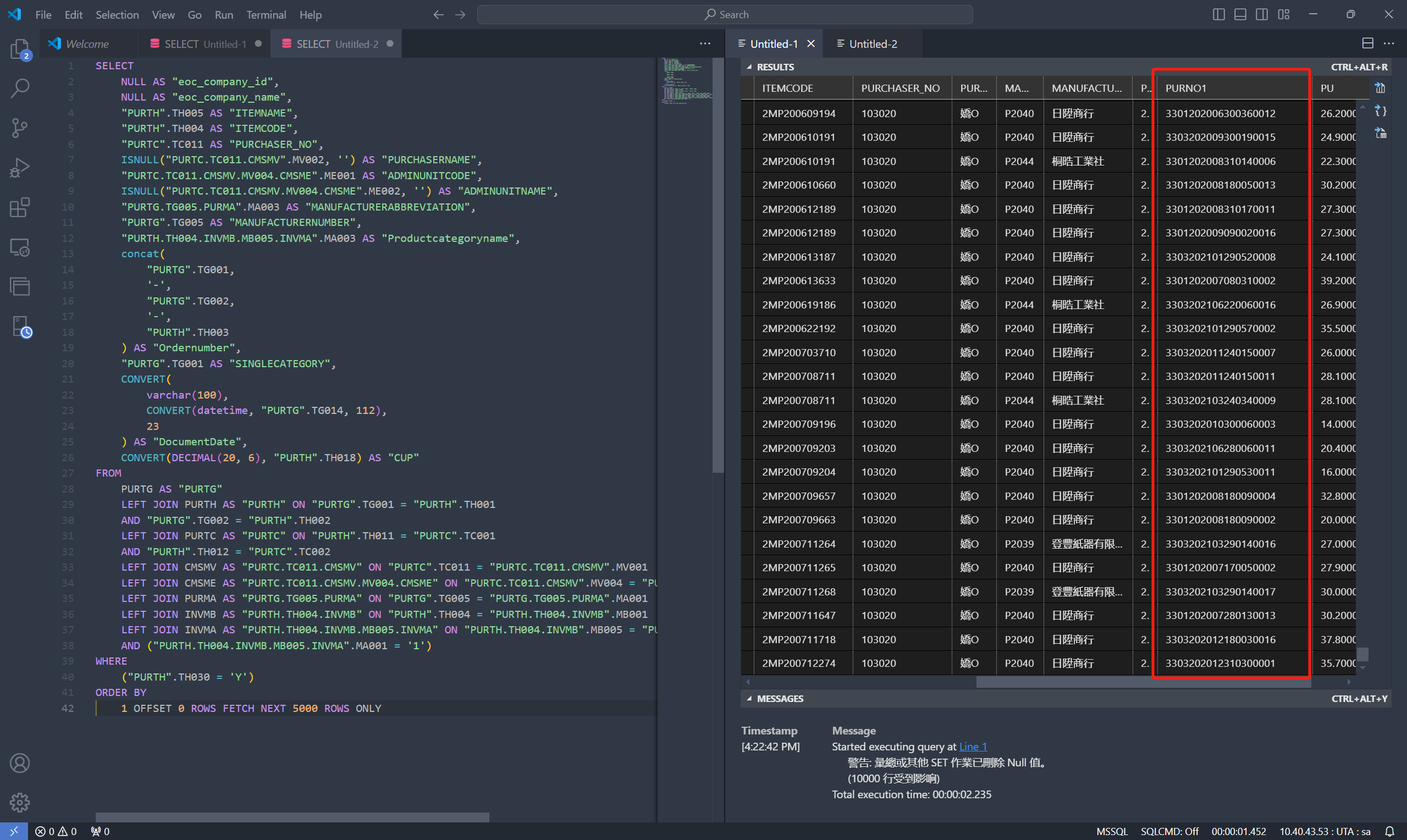The width and height of the screenshot is (1407, 840).
Task: Close the Untitled-1 results tab
Action: pyautogui.click(x=811, y=43)
